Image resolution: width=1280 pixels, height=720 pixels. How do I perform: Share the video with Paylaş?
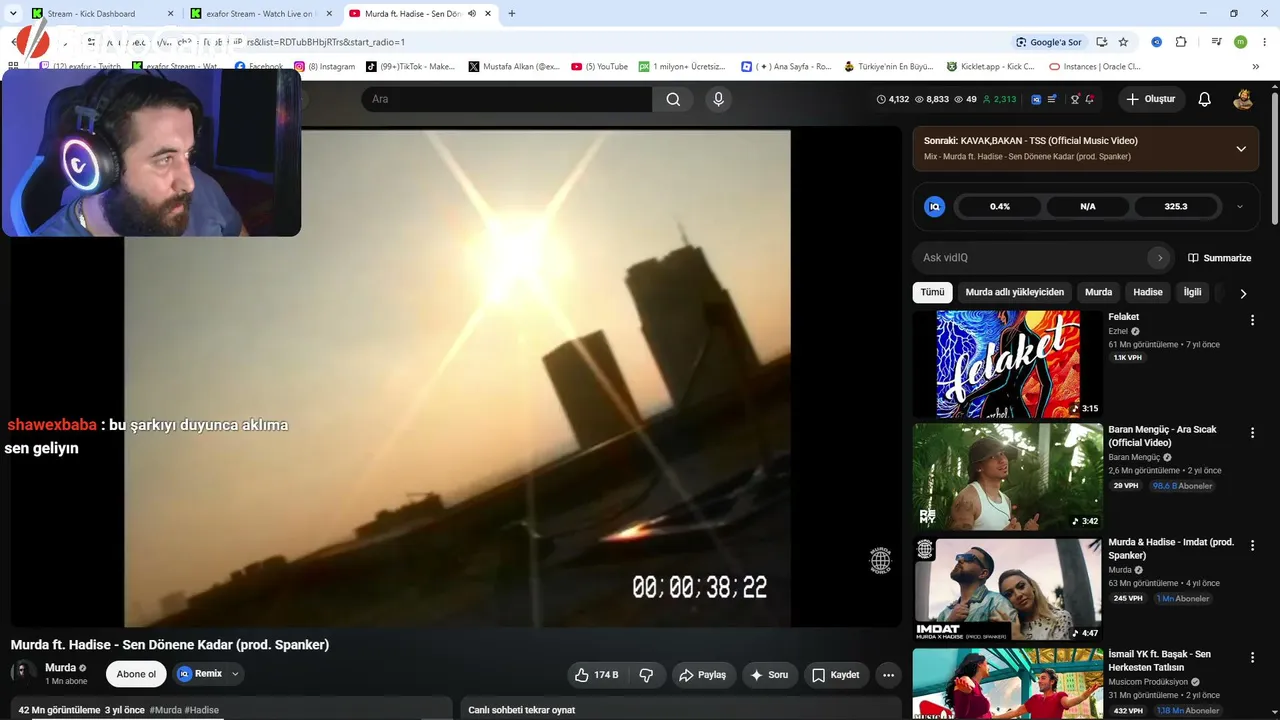point(703,675)
